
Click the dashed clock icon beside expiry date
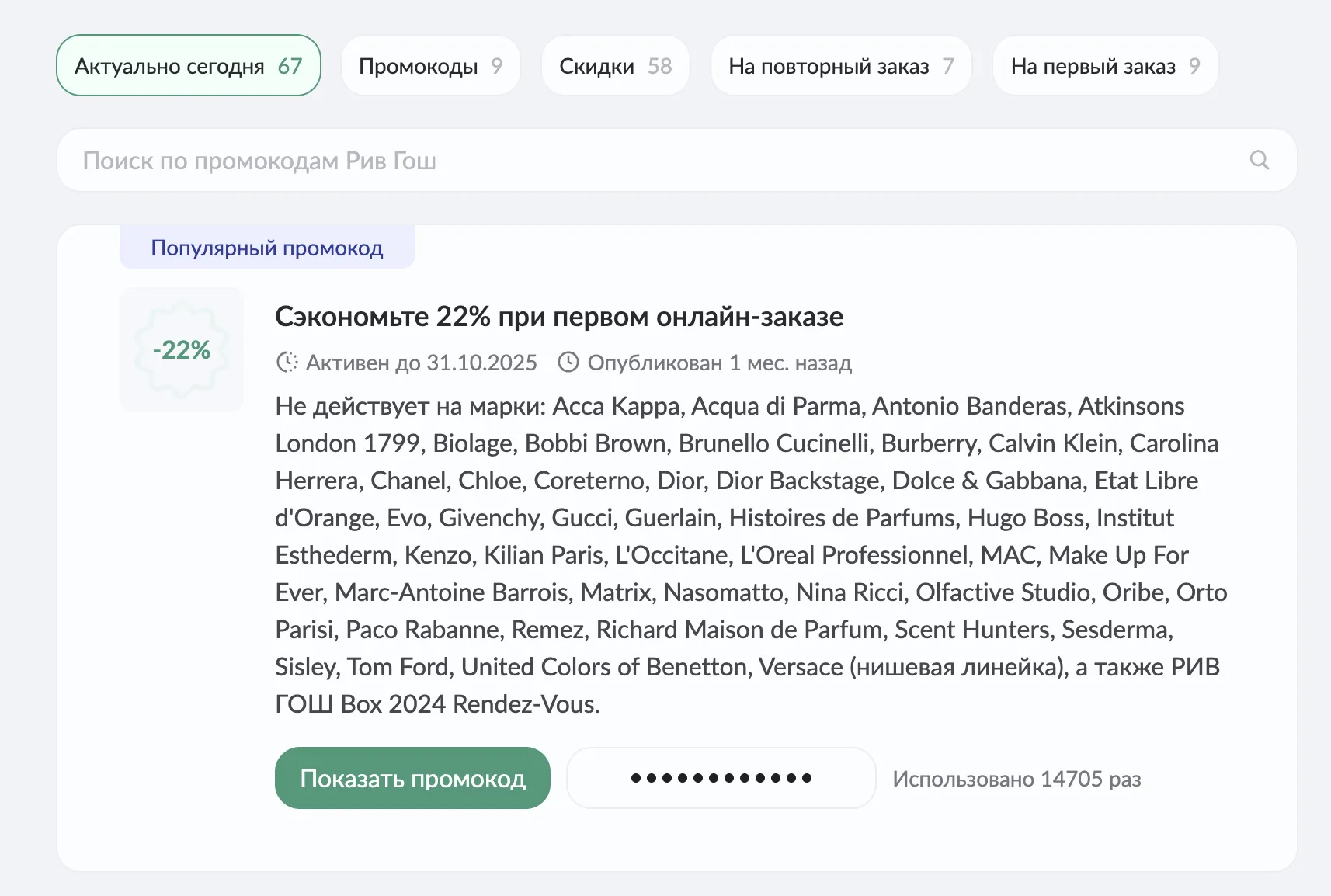click(287, 363)
